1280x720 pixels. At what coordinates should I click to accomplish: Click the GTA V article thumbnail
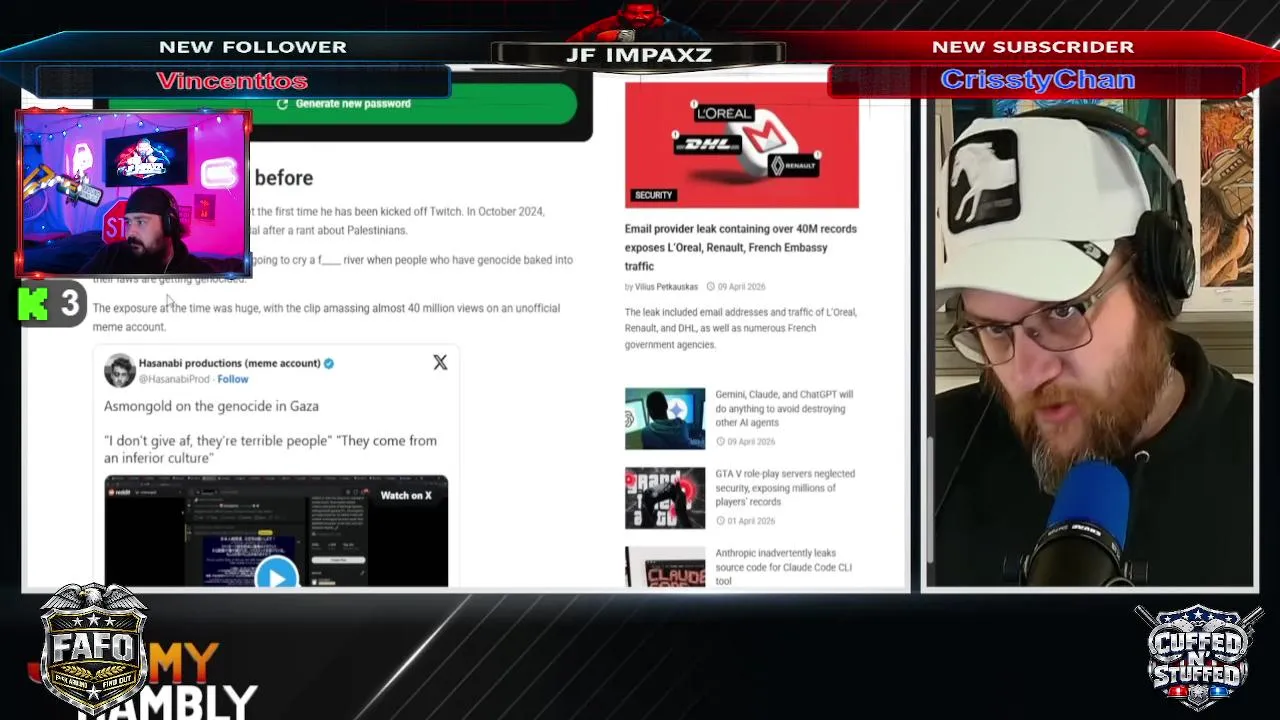(665, 498)
